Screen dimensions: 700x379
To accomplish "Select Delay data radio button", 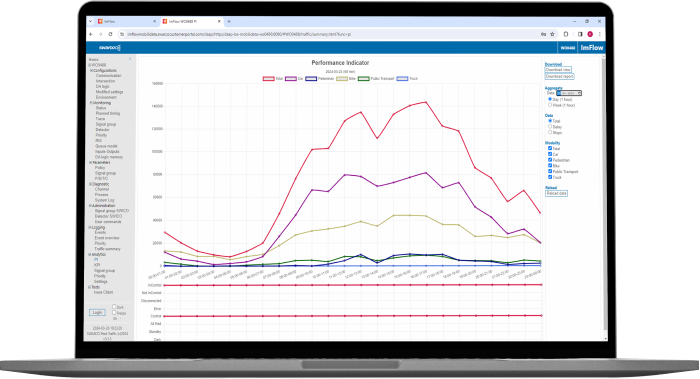I will (x=550, y=127).
